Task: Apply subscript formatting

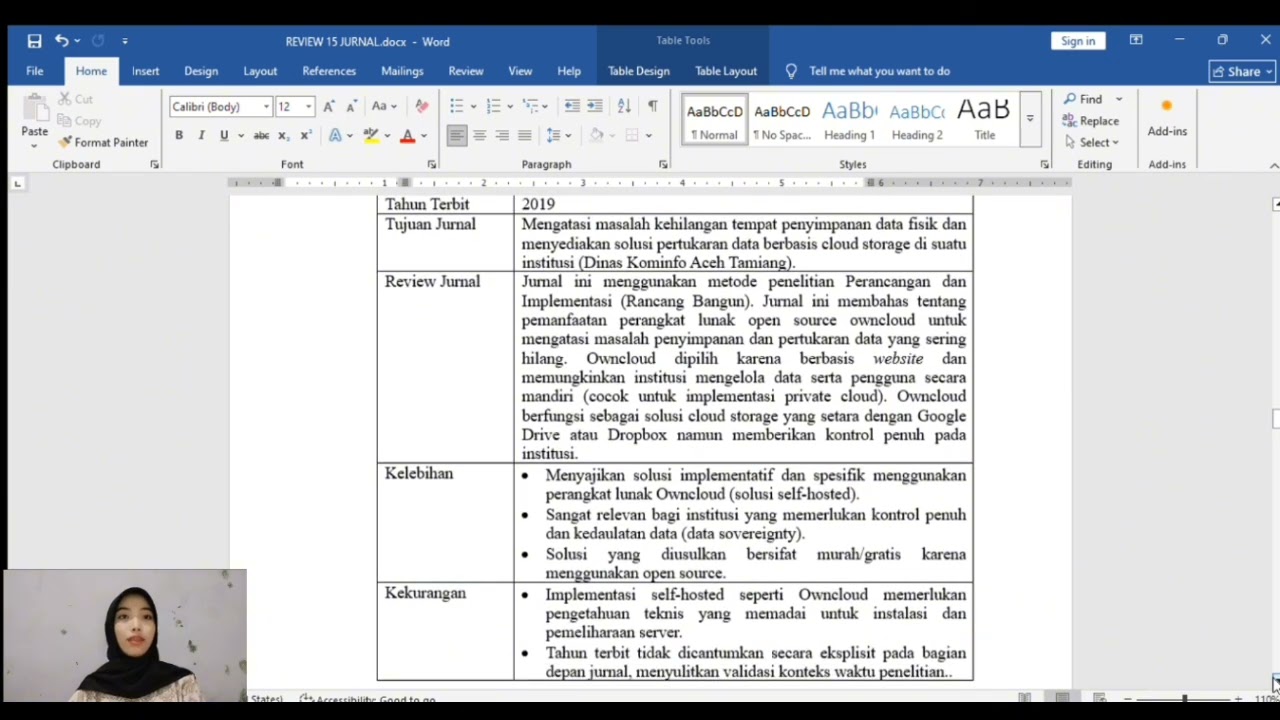Action: (283, 135)
